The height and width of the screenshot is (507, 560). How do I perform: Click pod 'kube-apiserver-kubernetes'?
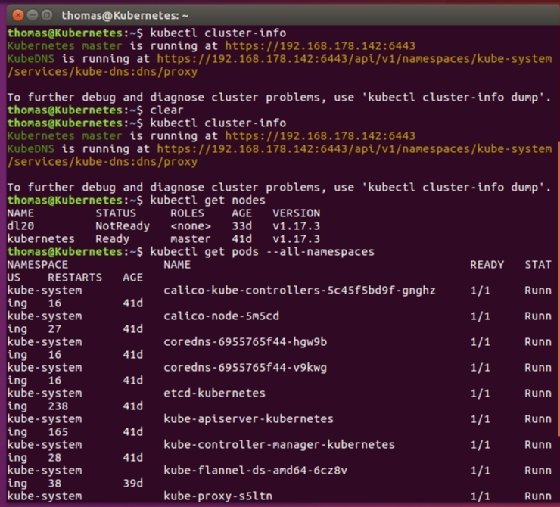coord(248,419)
